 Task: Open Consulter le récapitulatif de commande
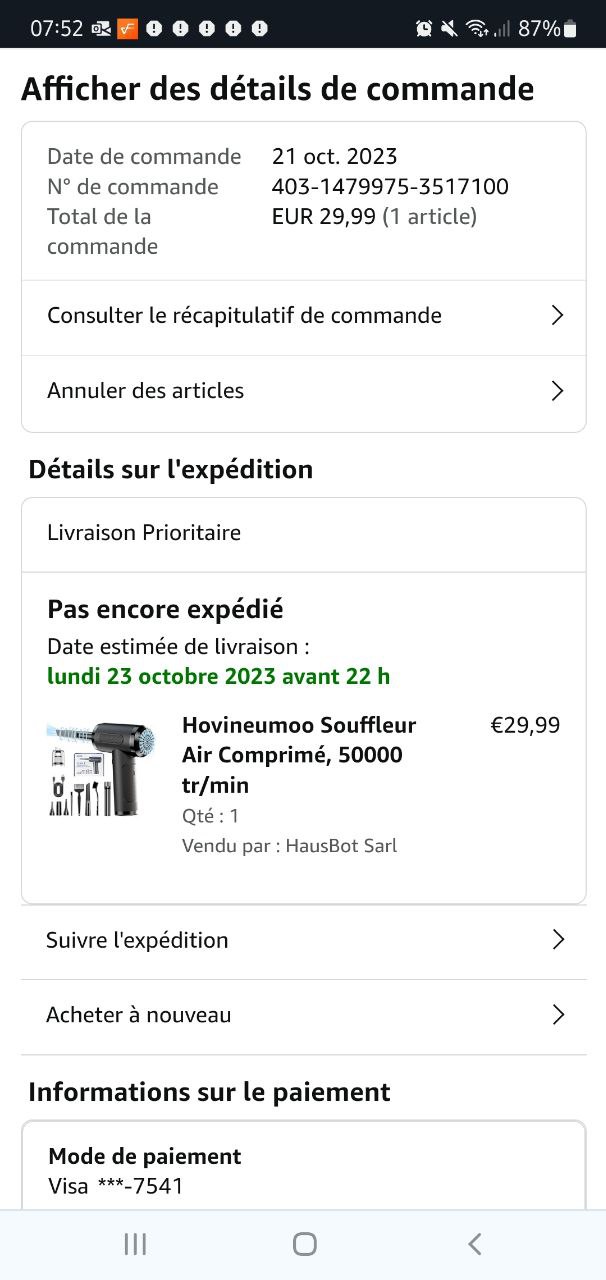click(x=244, y=316)
